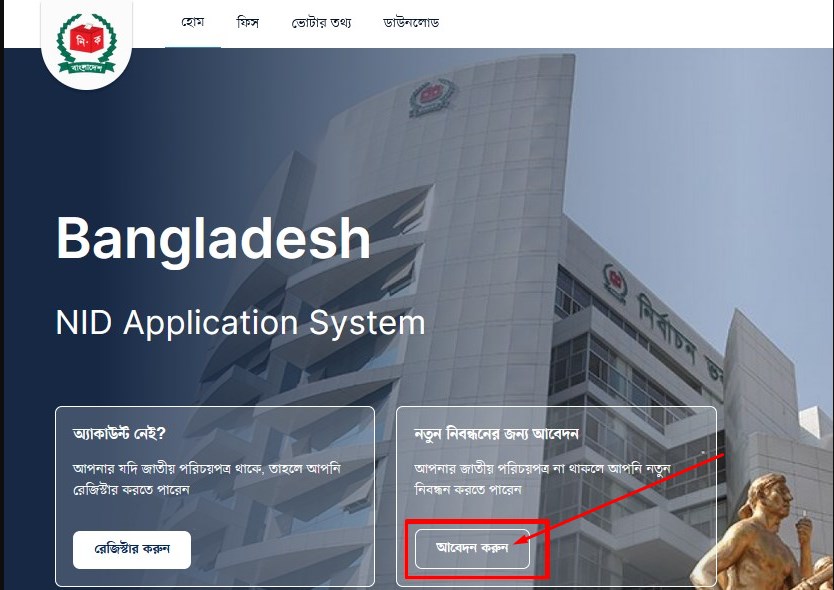Click the golden statue image
The image size is (834, 590).
(x=762, y=532)
